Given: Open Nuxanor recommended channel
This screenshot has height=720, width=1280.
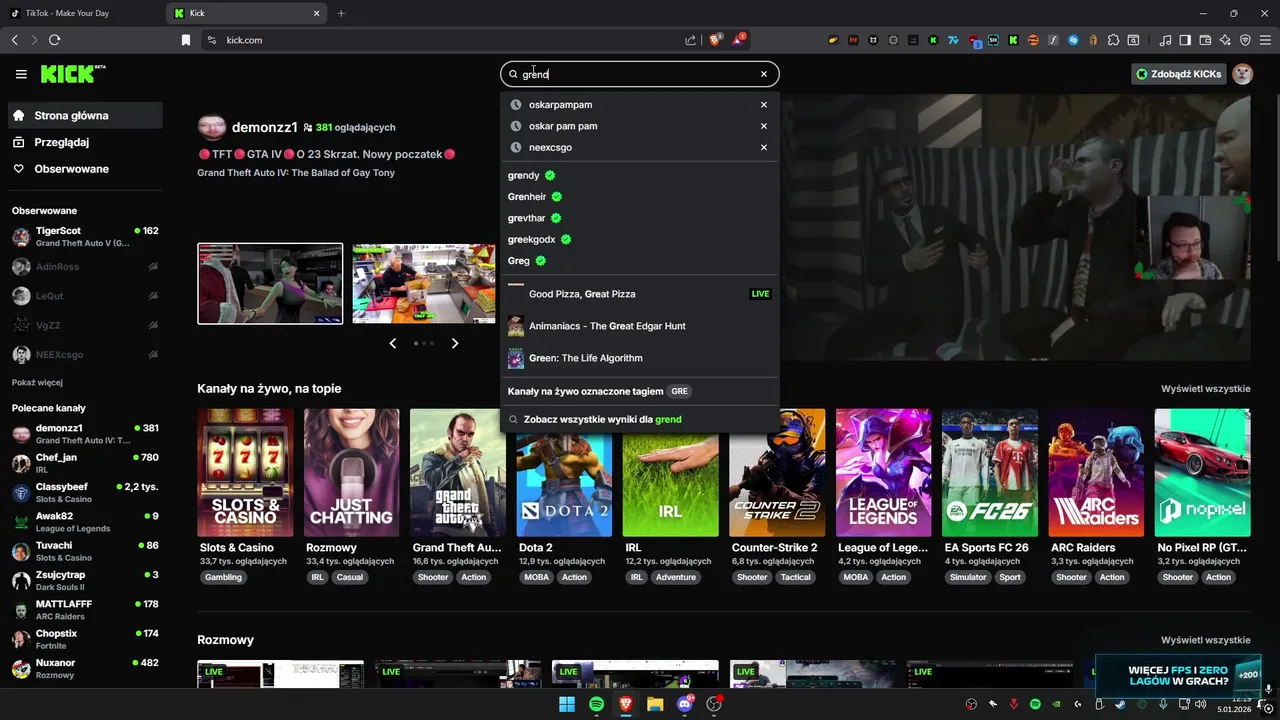Looking at the screenshot, I should coord(85,668).
